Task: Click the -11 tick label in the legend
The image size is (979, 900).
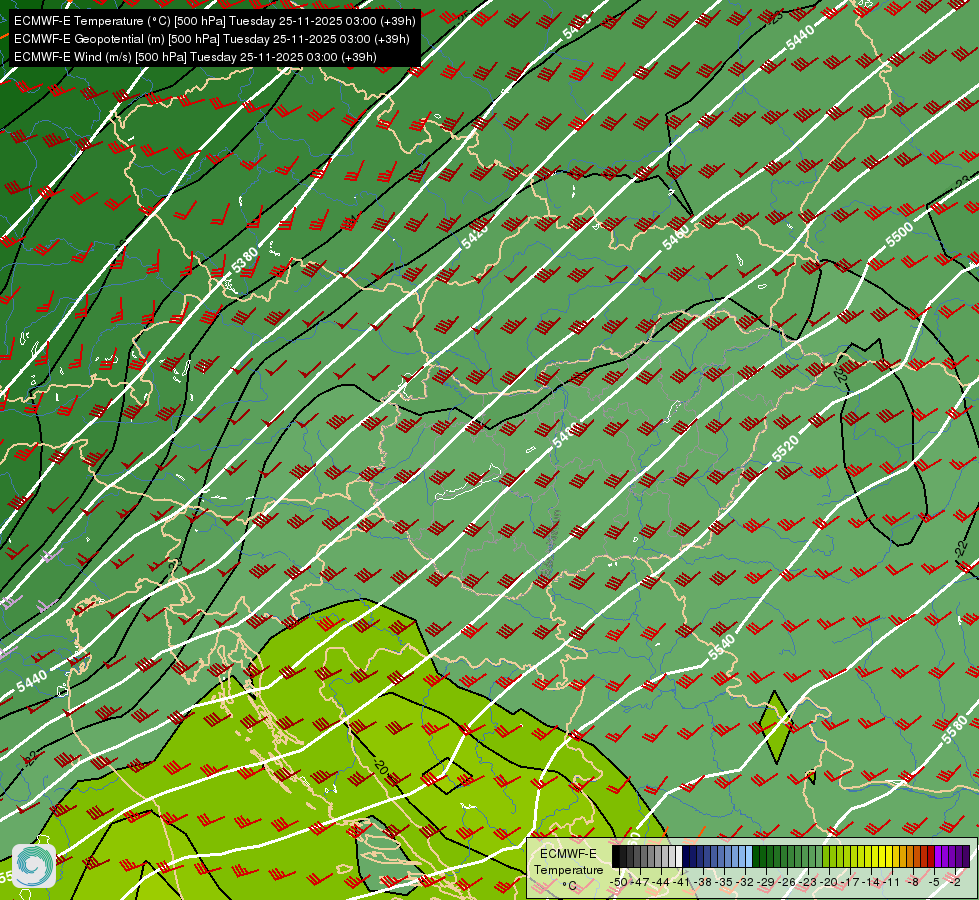Action: (x=891, y=882)
